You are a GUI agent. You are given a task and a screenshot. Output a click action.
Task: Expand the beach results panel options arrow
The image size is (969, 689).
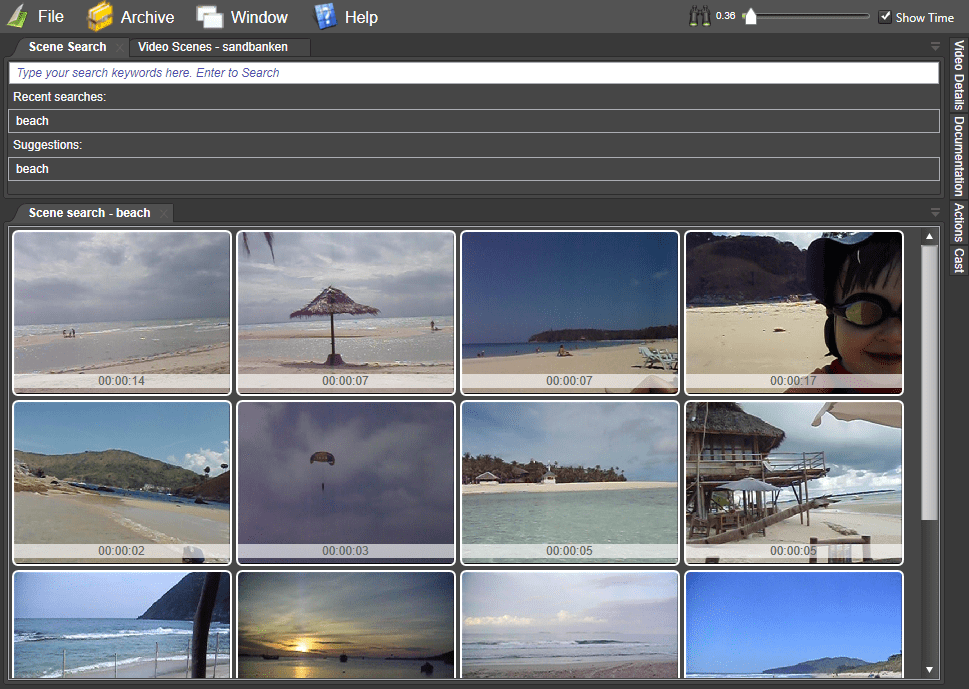[935, 213]
